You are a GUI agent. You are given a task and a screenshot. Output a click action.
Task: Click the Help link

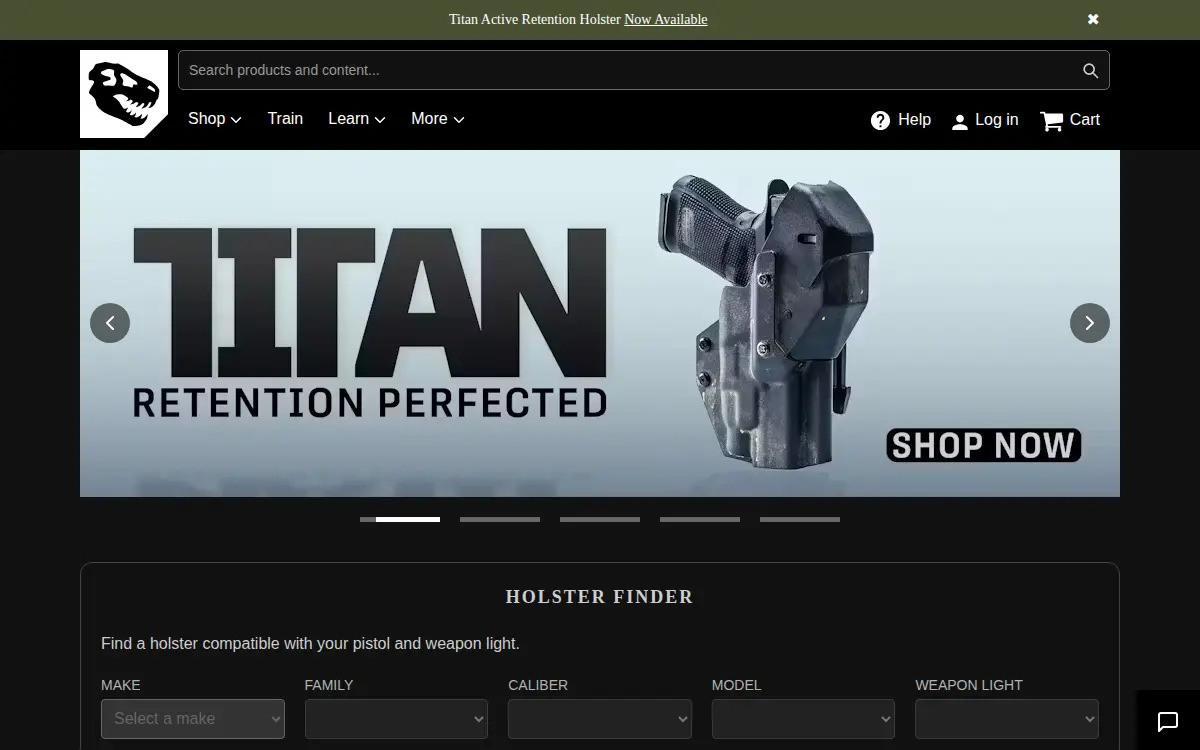[x=901, y=120]
